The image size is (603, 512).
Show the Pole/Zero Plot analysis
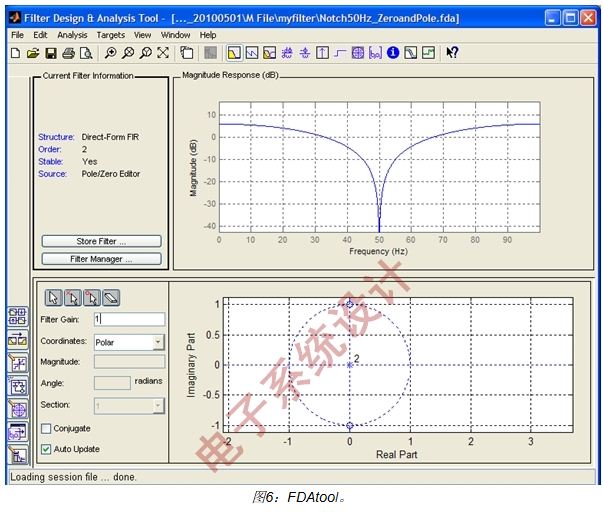coord(358,53)
